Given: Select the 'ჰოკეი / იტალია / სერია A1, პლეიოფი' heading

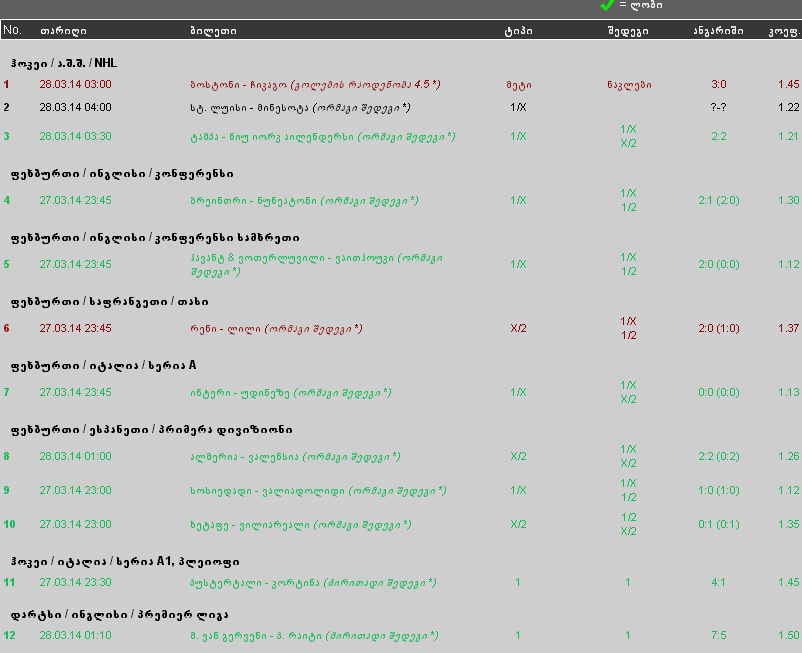Looking at the screenshot, I should pyautogui.click(x=125, y=561).
